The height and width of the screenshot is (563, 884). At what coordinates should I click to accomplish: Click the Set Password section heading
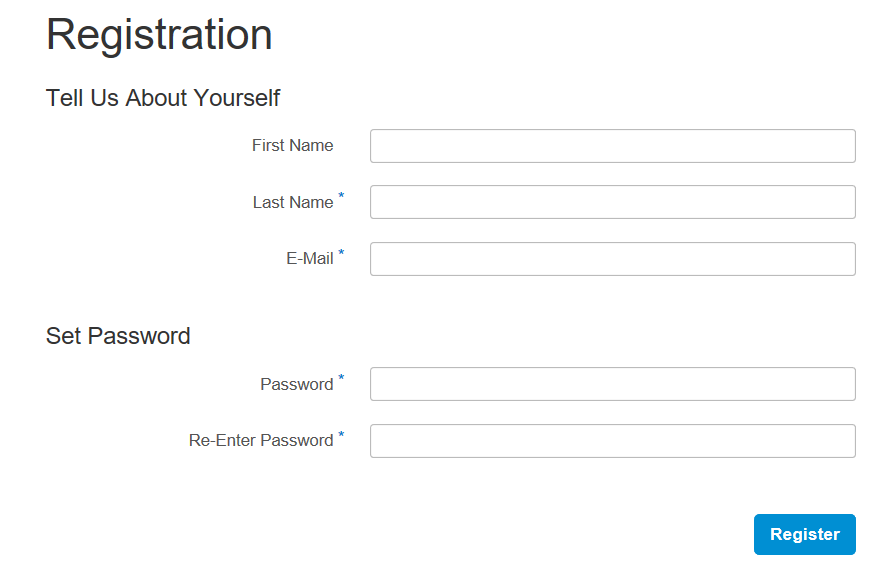click(118, 336)
